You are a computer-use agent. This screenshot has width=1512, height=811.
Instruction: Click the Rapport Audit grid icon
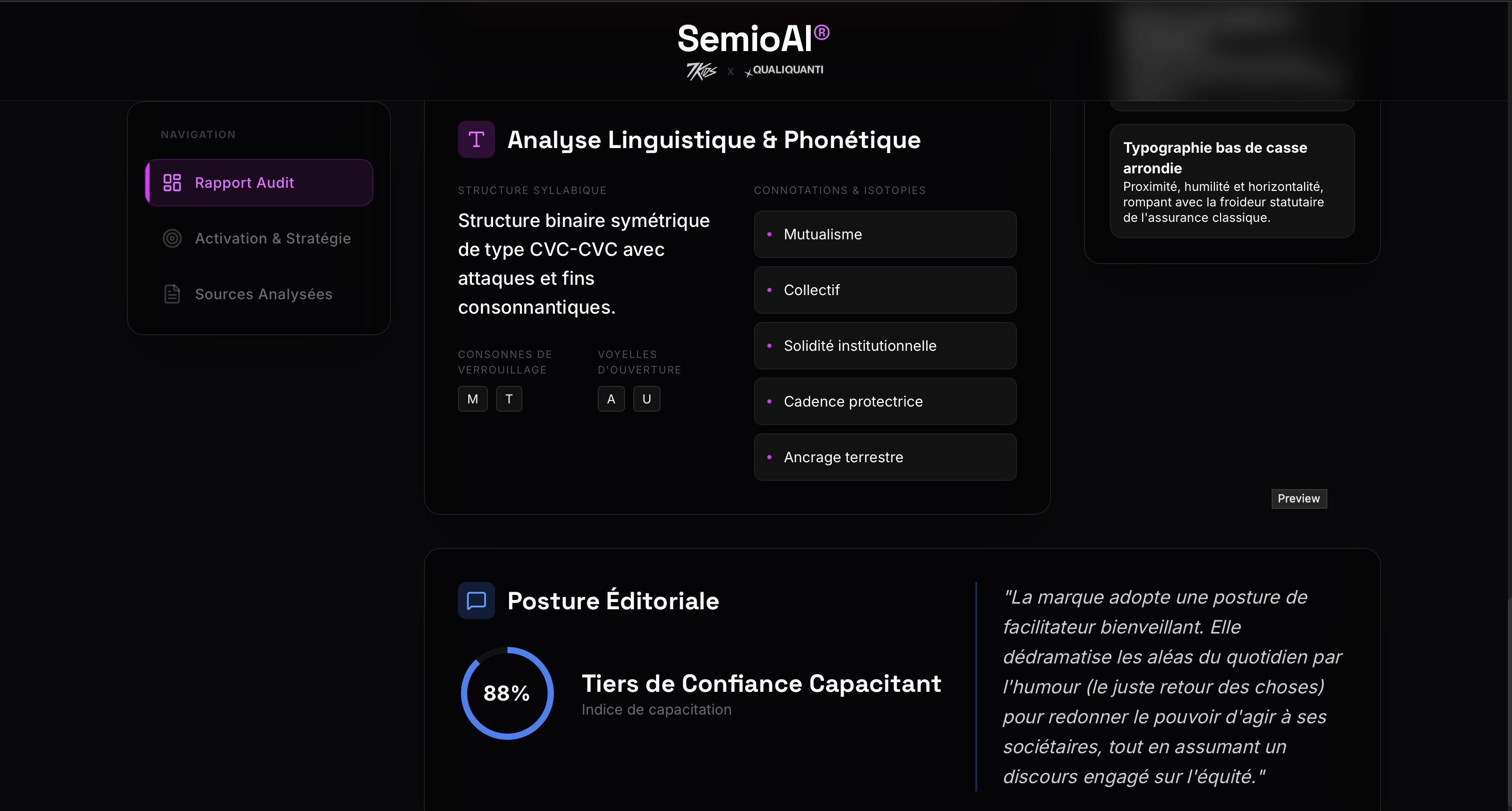pyautogui.click(x=172, y=183)
